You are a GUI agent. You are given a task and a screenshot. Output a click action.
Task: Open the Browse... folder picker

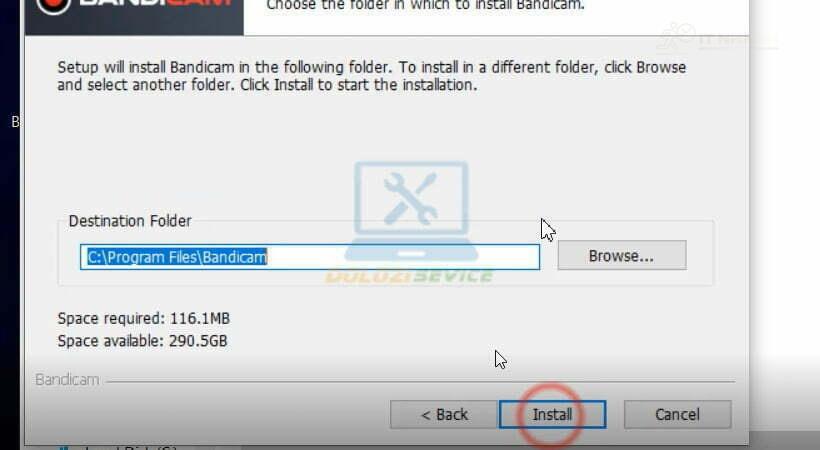(622, 255)
